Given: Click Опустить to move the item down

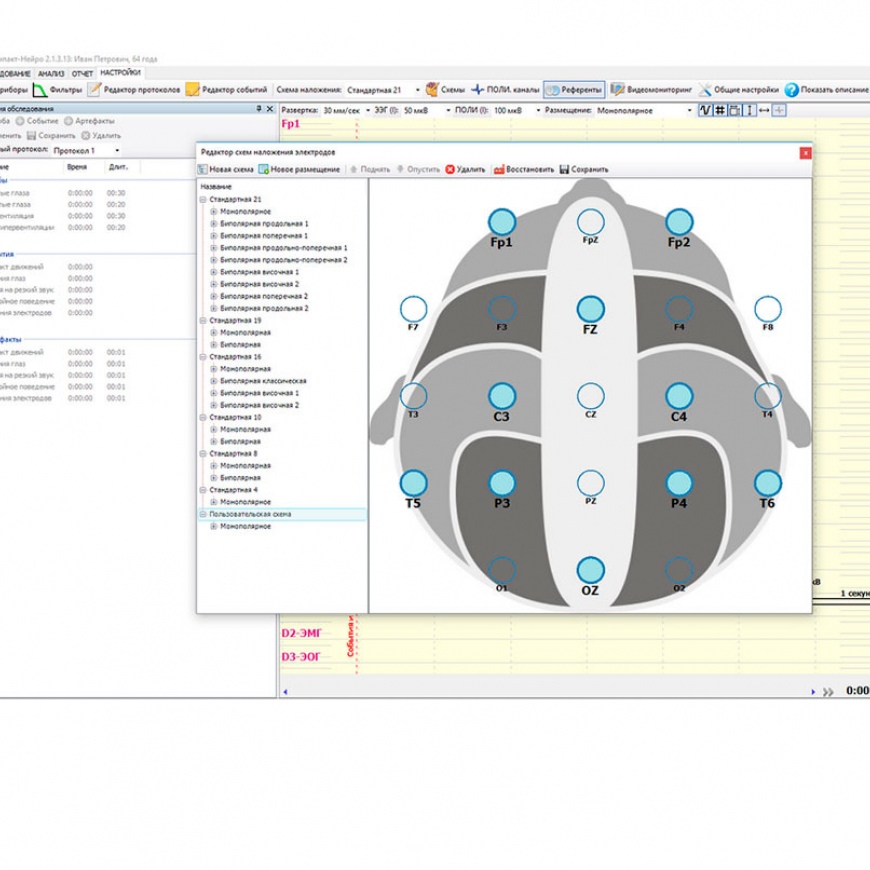Looking at the screenshot, I should click(418, 169).
